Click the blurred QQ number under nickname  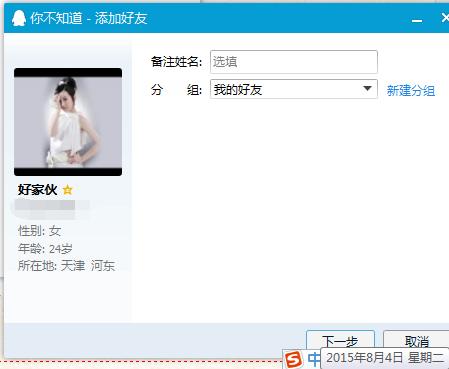coord(50,208)
